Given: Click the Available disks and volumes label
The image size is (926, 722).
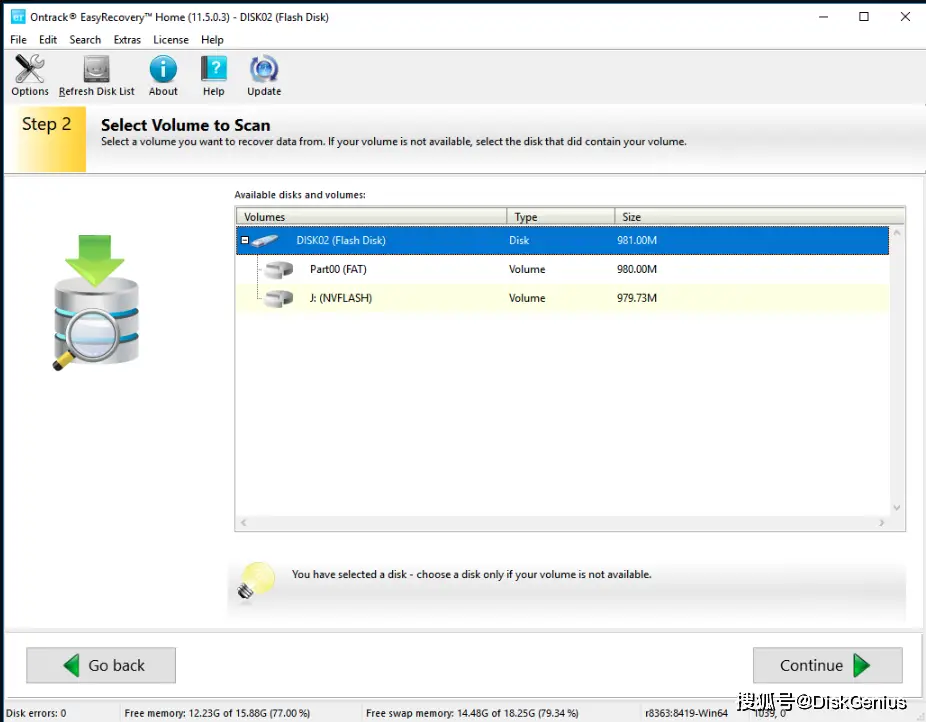Looking at the screenshot, I should click(x=300, y=195).
